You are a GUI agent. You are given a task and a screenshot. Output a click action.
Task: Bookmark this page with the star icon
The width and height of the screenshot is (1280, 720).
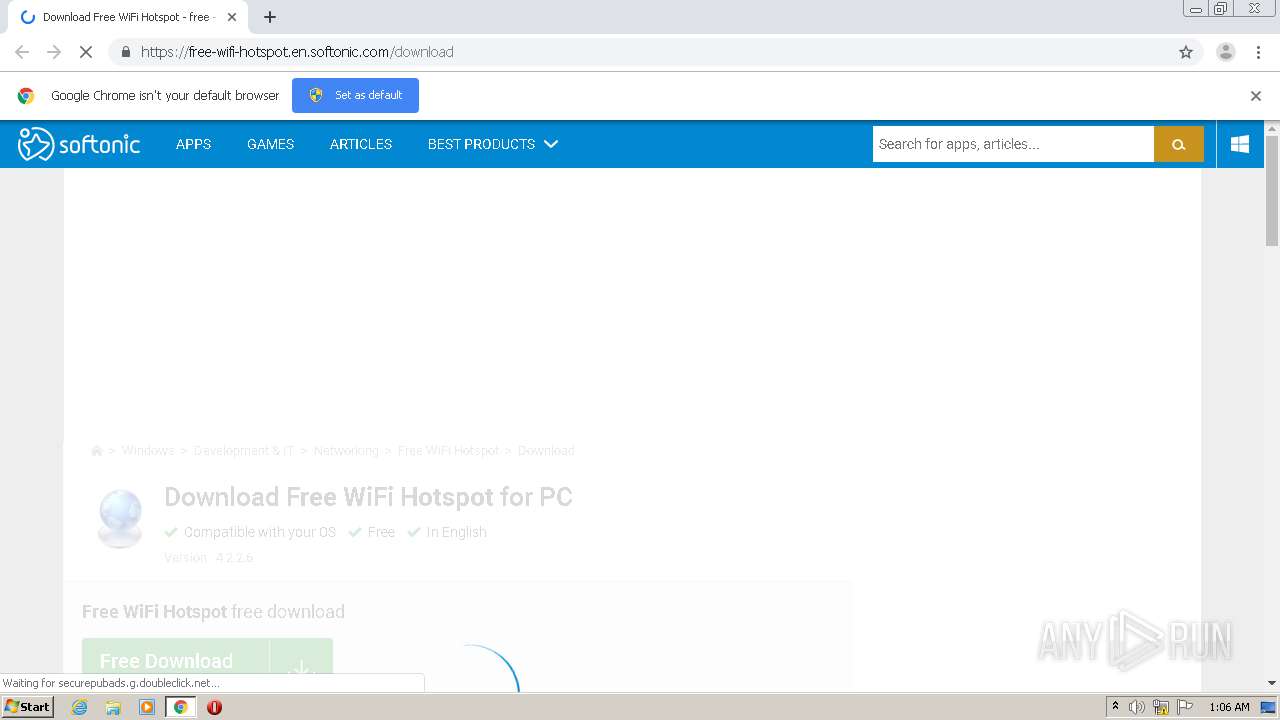[x=1186, y=52]
